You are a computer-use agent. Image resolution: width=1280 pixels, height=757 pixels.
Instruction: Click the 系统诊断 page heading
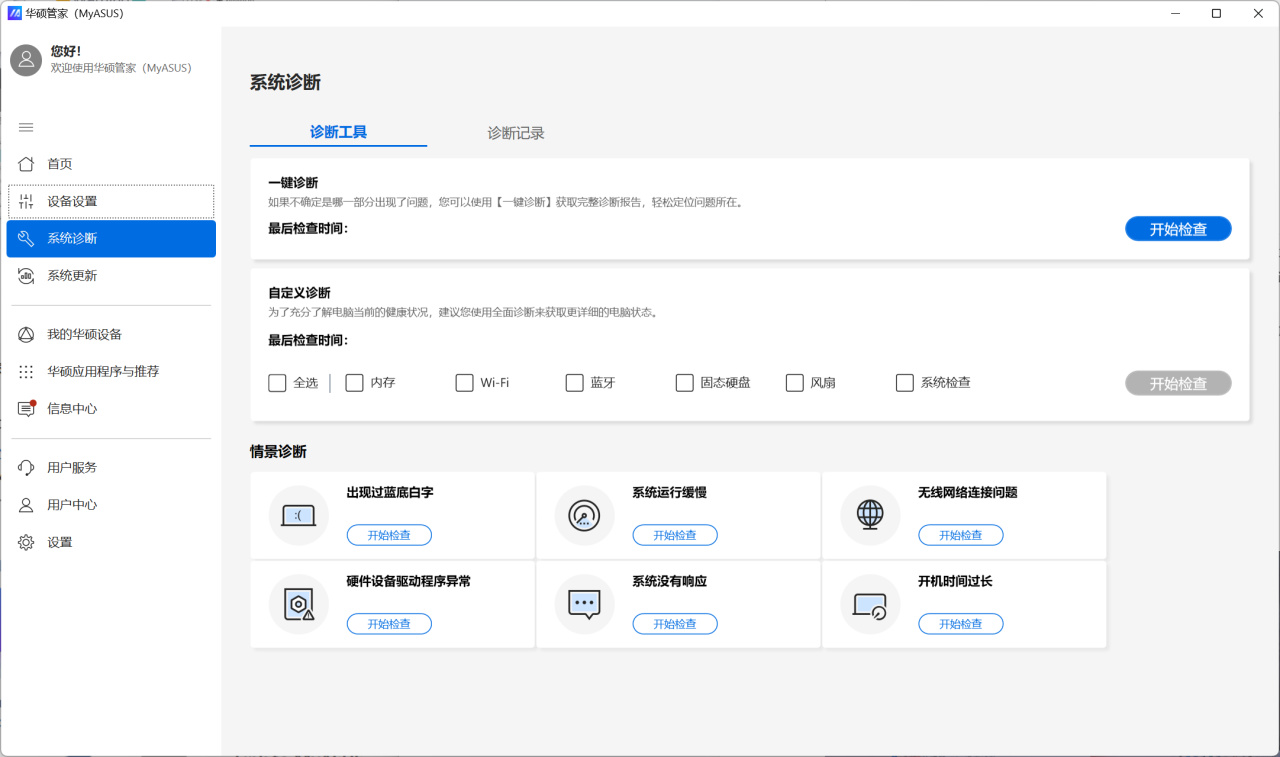(285, 83)
